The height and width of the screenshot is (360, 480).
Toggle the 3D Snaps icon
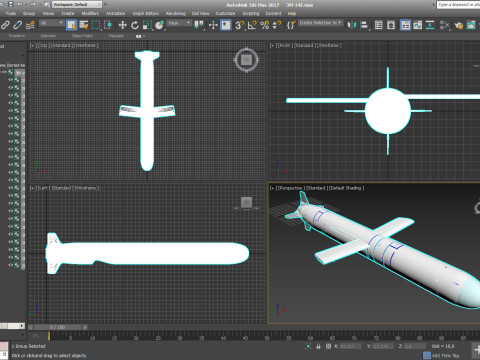[239, 25]
